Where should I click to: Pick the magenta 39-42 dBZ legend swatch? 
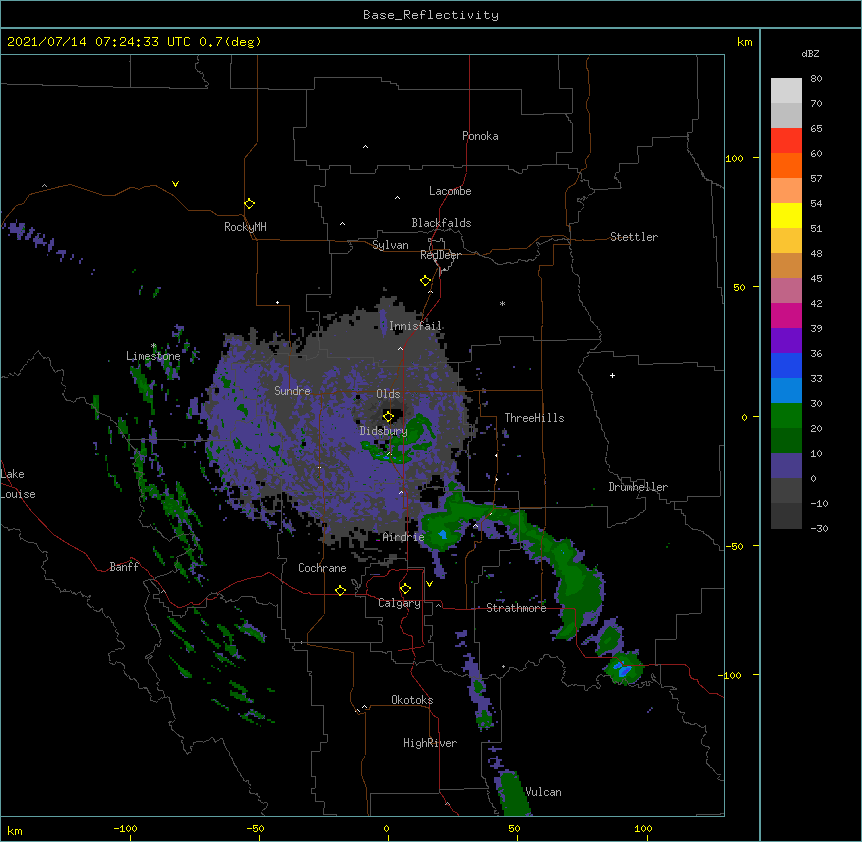(x=786, y=315)
